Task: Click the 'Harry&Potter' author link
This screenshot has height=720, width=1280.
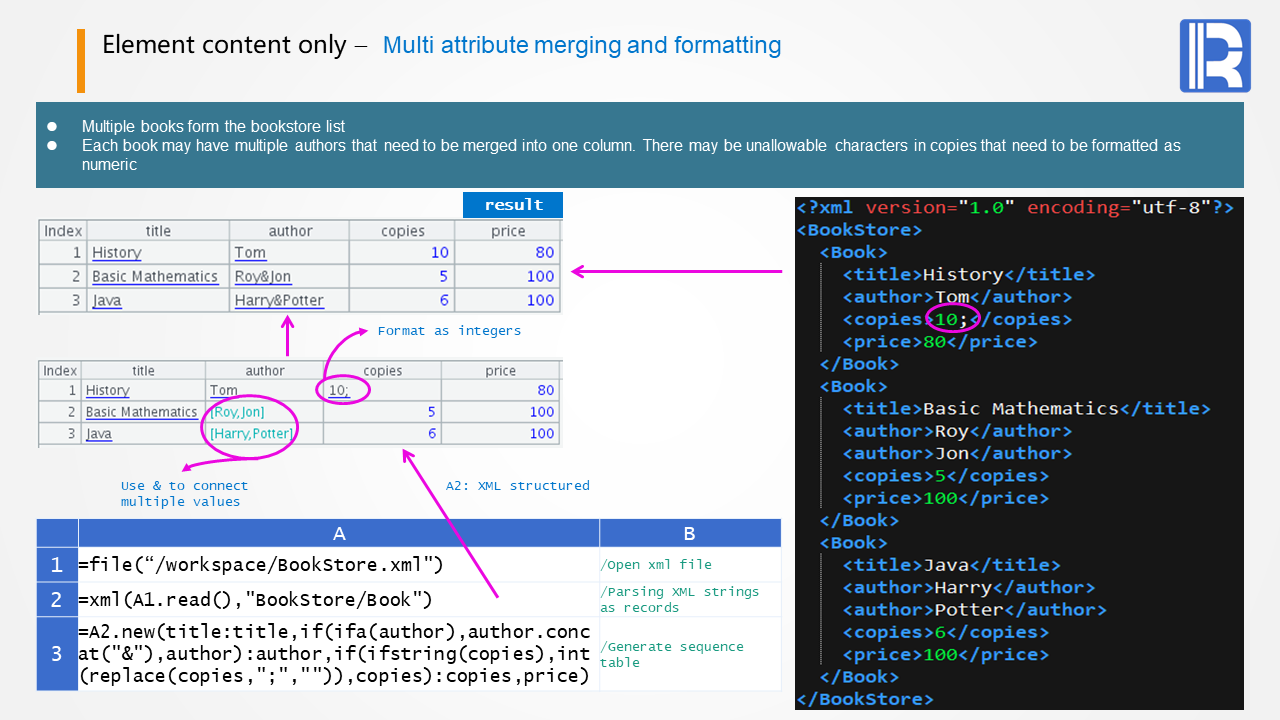Action: click(x=279, y=301)
